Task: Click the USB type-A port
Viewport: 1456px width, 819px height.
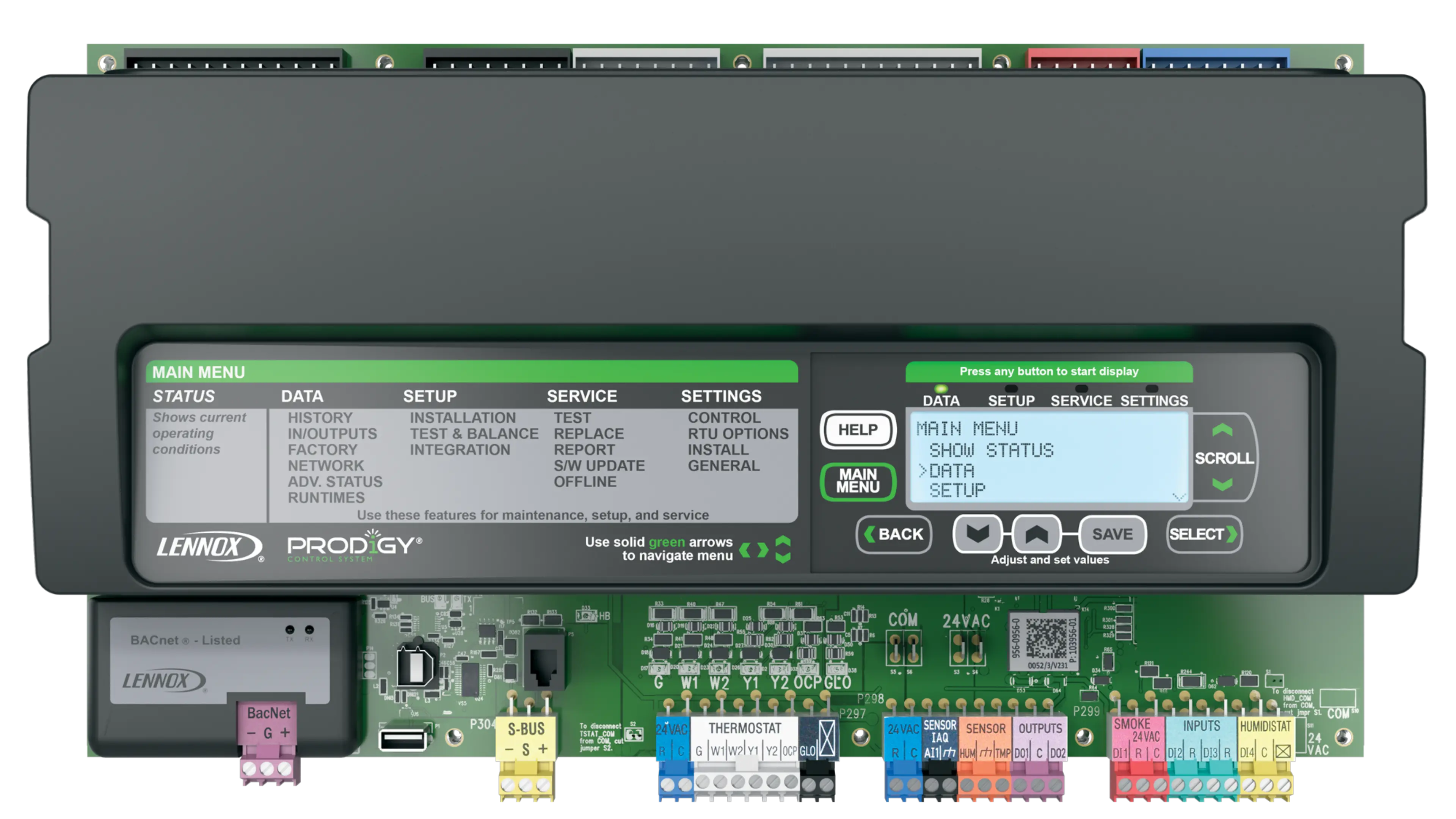Action: (402, 739)
